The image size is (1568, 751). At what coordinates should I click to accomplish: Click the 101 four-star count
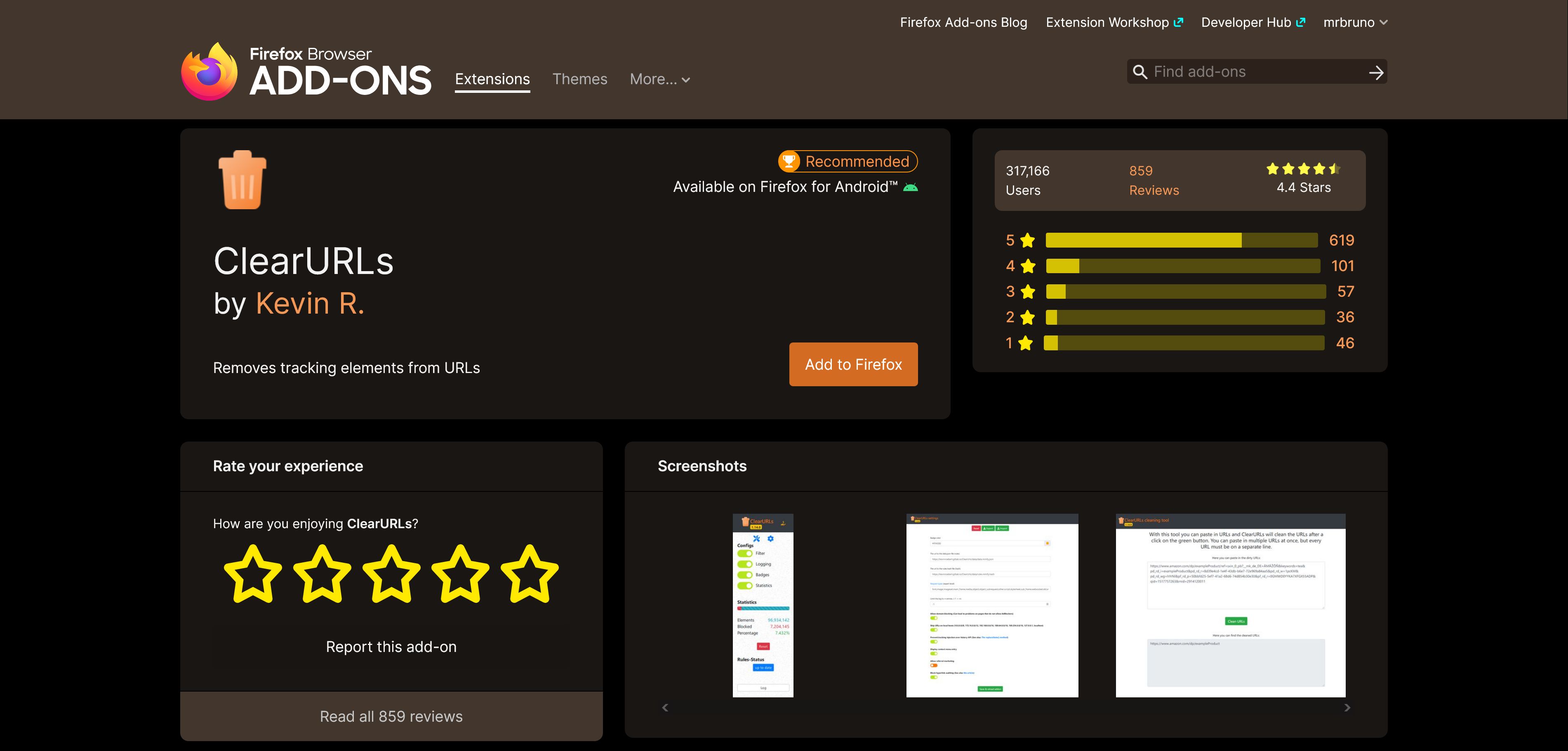pyautogui.click(x=1343, y=266)
